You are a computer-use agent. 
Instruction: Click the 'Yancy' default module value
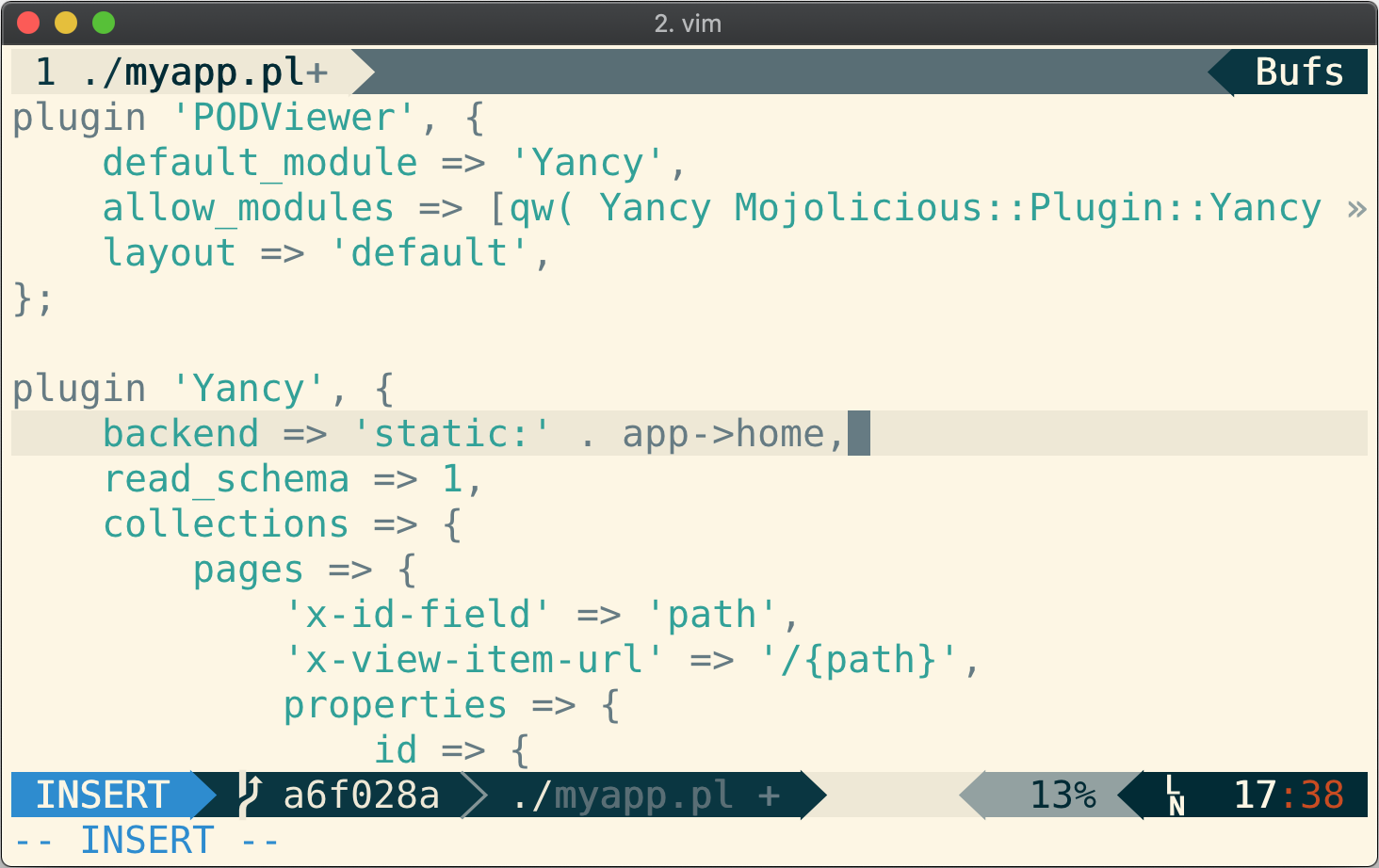click(588, 163)
